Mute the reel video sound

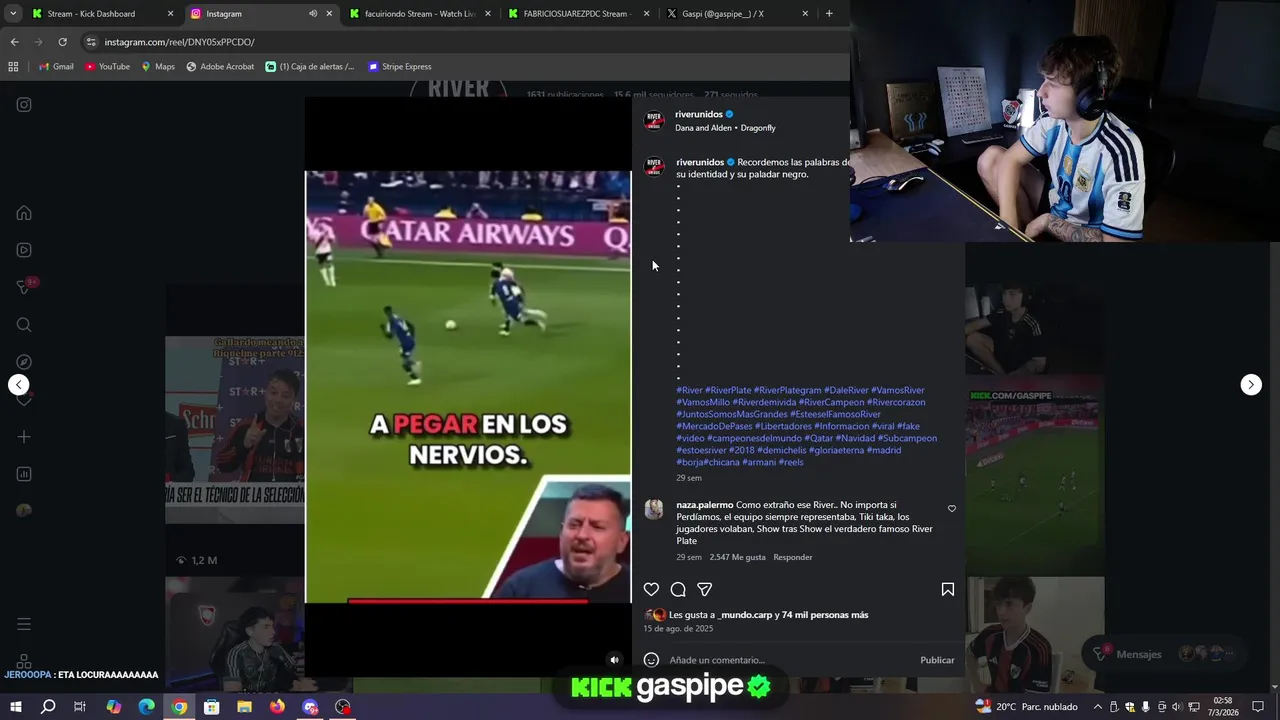pyautogui.click(x=614, y=660)
